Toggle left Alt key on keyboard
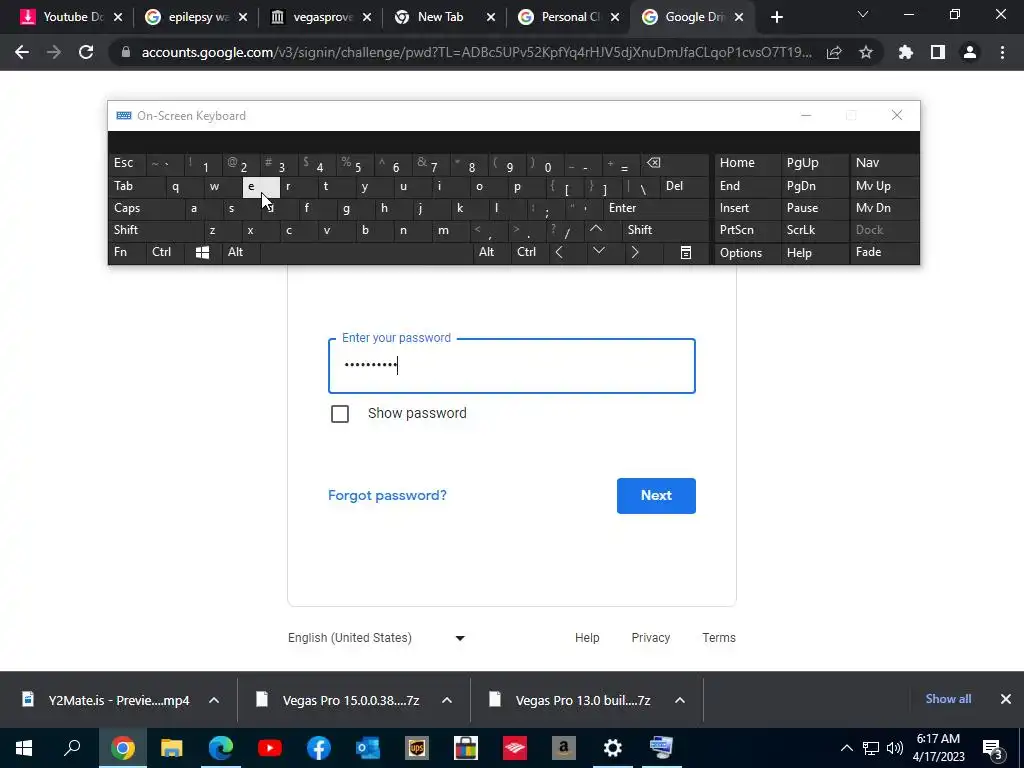Image resolution: width=1024 pixels, height=768 pixels. pyautogui.click(x=241, y=252)
